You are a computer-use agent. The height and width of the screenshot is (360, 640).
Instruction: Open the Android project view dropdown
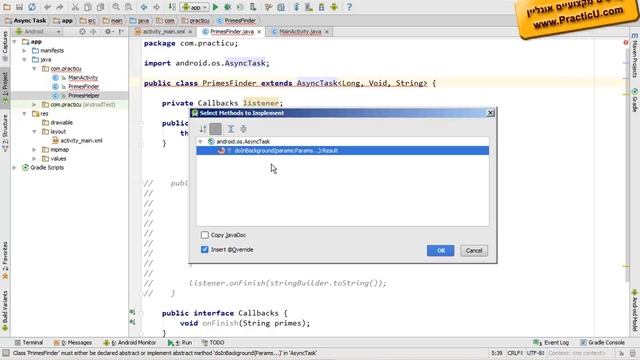point(38,31)
